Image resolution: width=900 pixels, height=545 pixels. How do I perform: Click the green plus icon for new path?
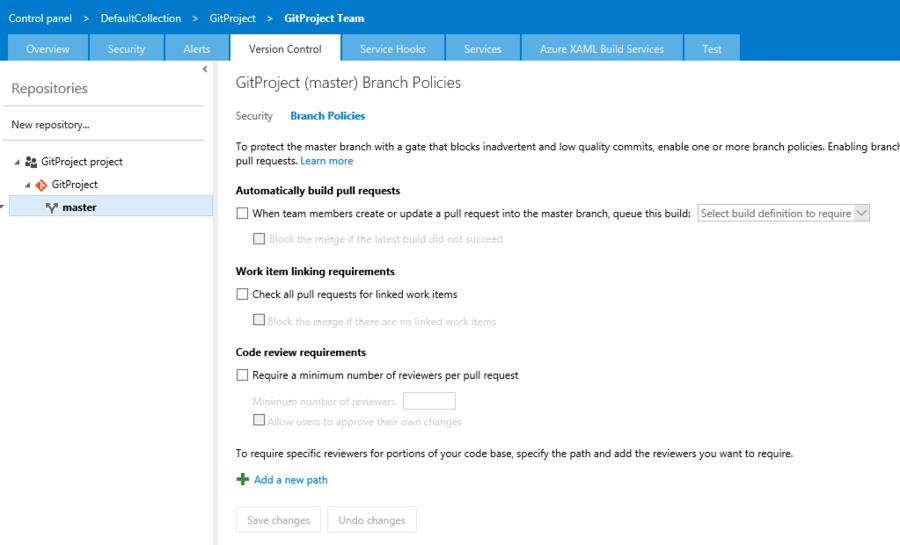coord(243,480)
